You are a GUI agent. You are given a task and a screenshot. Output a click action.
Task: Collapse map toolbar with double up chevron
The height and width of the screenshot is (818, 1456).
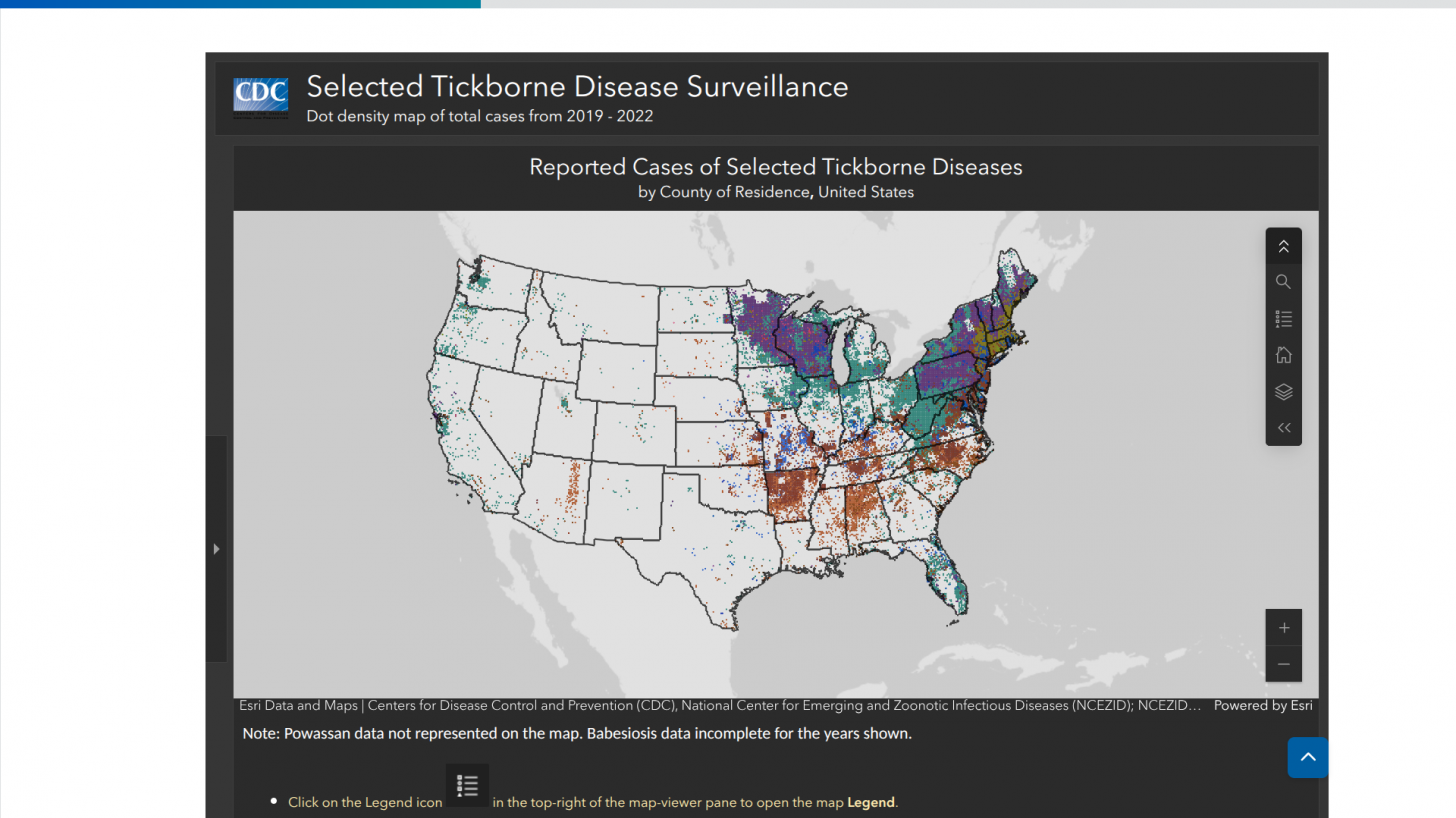[x=1283, y=246]
